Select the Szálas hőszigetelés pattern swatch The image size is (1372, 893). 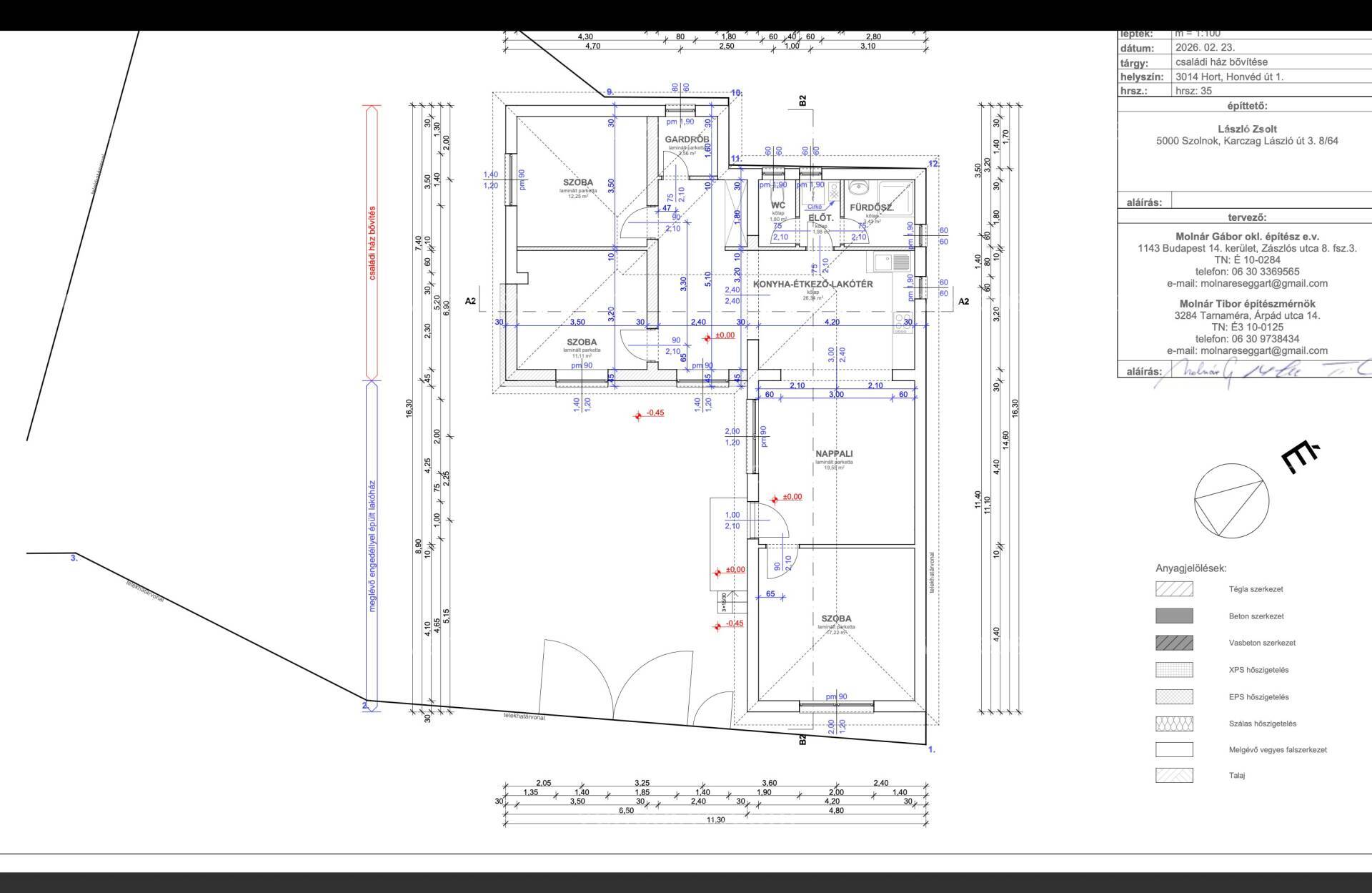[x=1174, y=724]
